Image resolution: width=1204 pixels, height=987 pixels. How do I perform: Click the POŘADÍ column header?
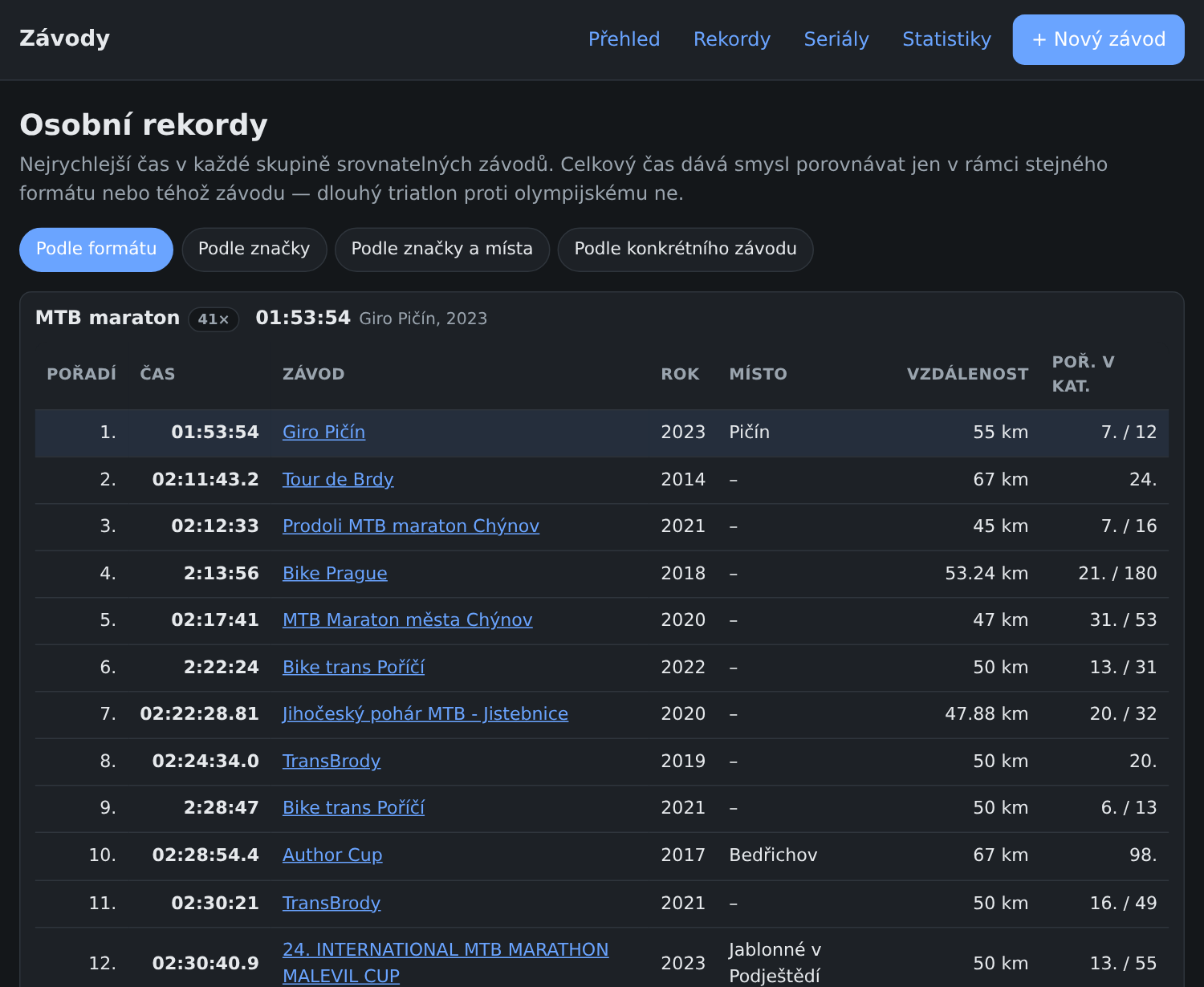81,374
